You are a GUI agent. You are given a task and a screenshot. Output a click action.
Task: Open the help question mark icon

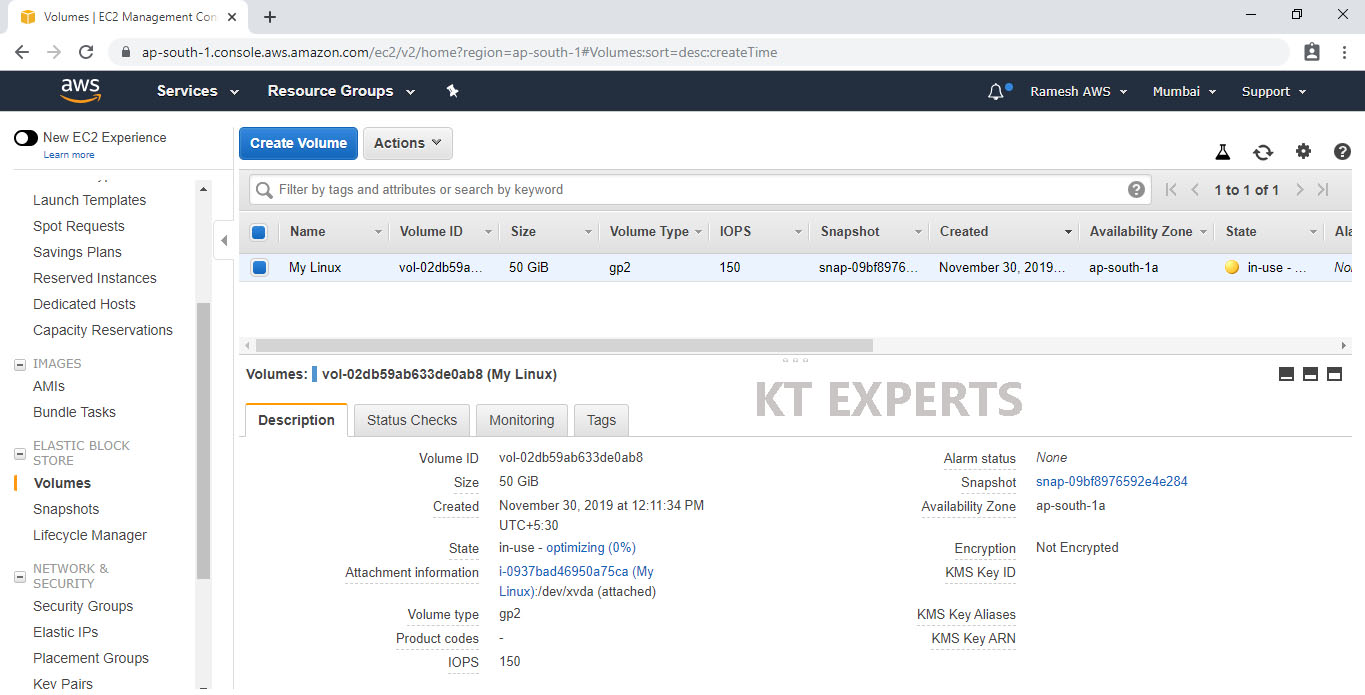click(1343, 152)
